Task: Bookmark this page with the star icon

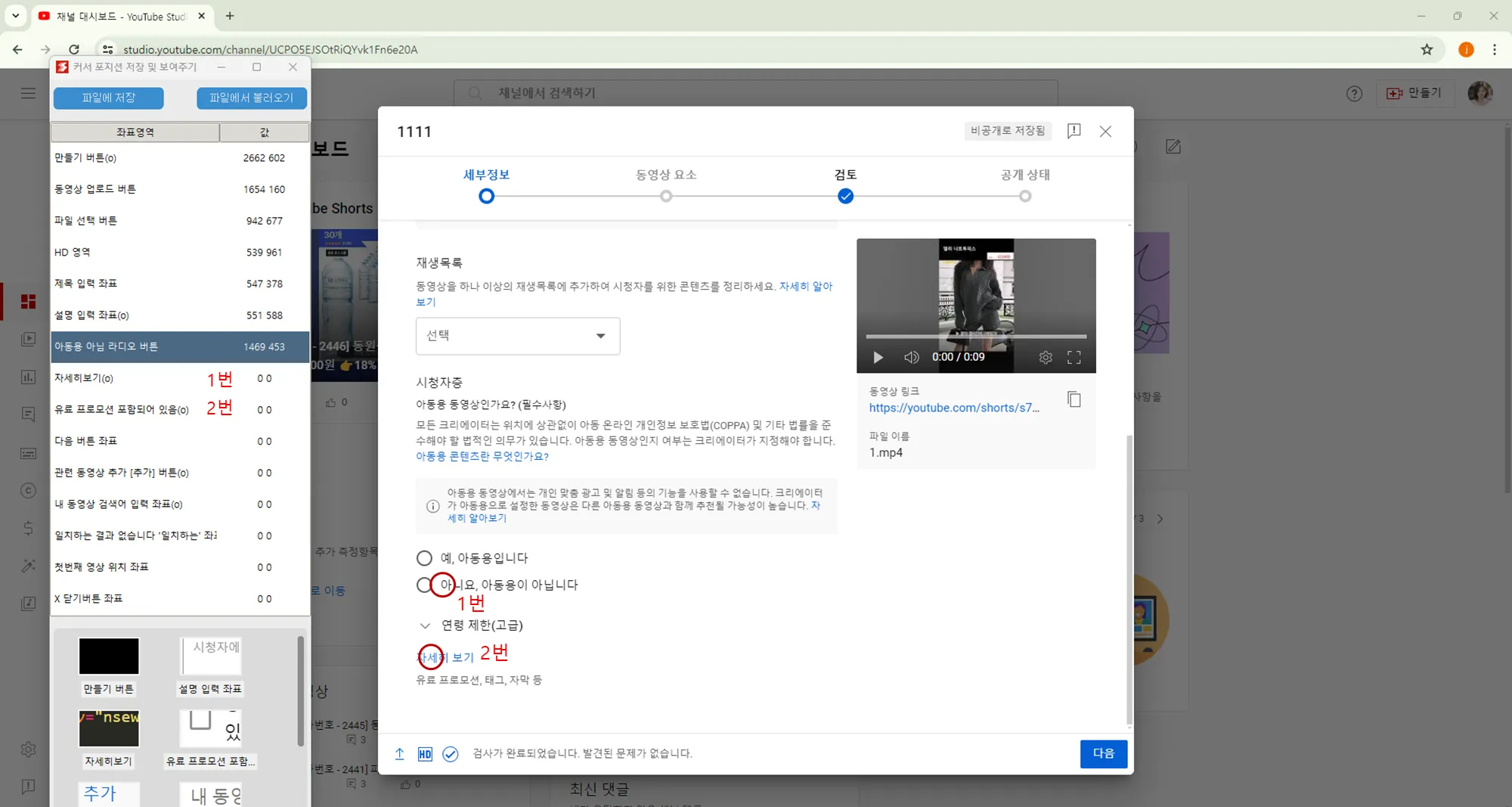Action: (x=1427, y=49)
